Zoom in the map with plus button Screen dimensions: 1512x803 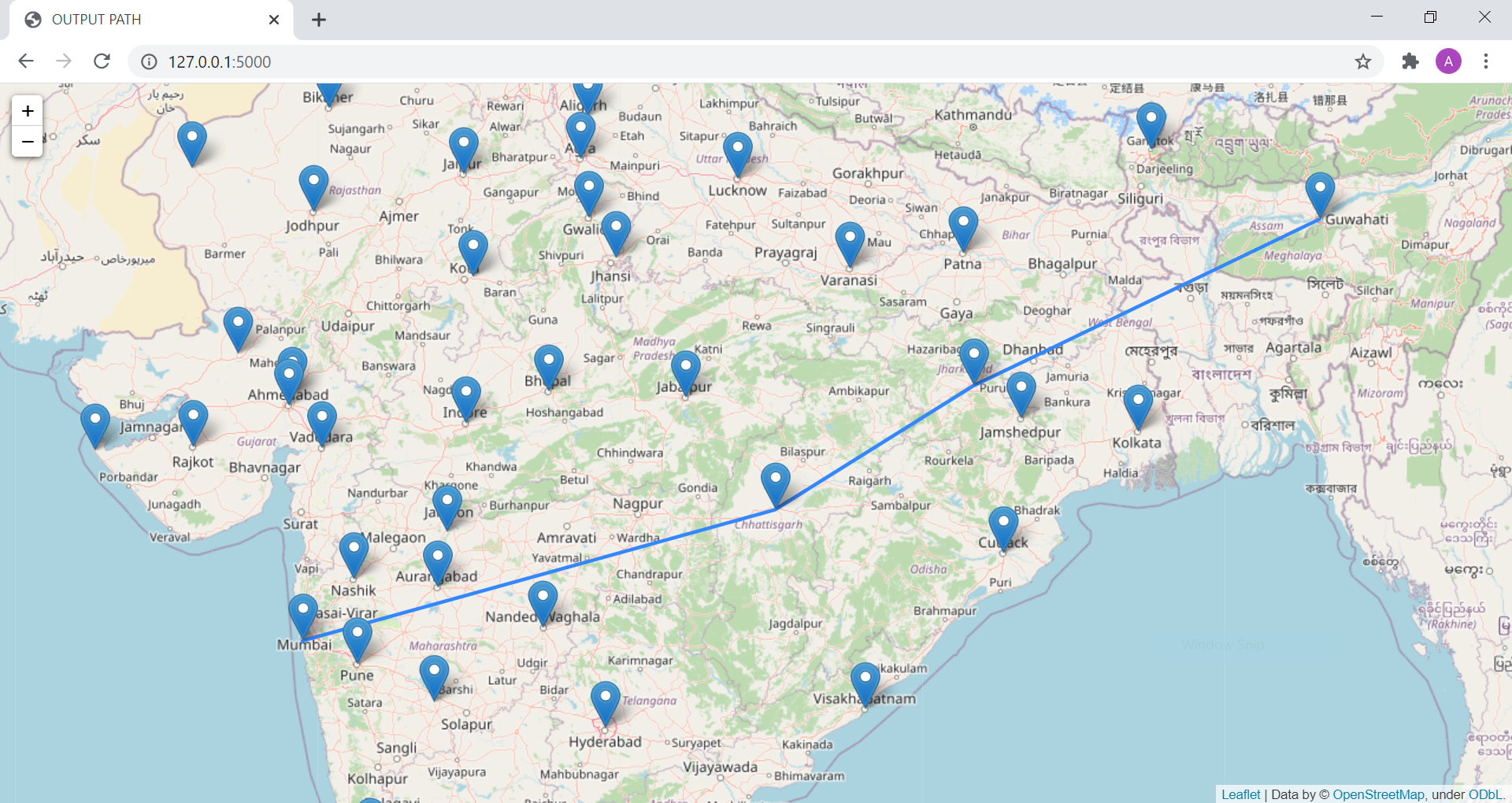click(28, 111)
